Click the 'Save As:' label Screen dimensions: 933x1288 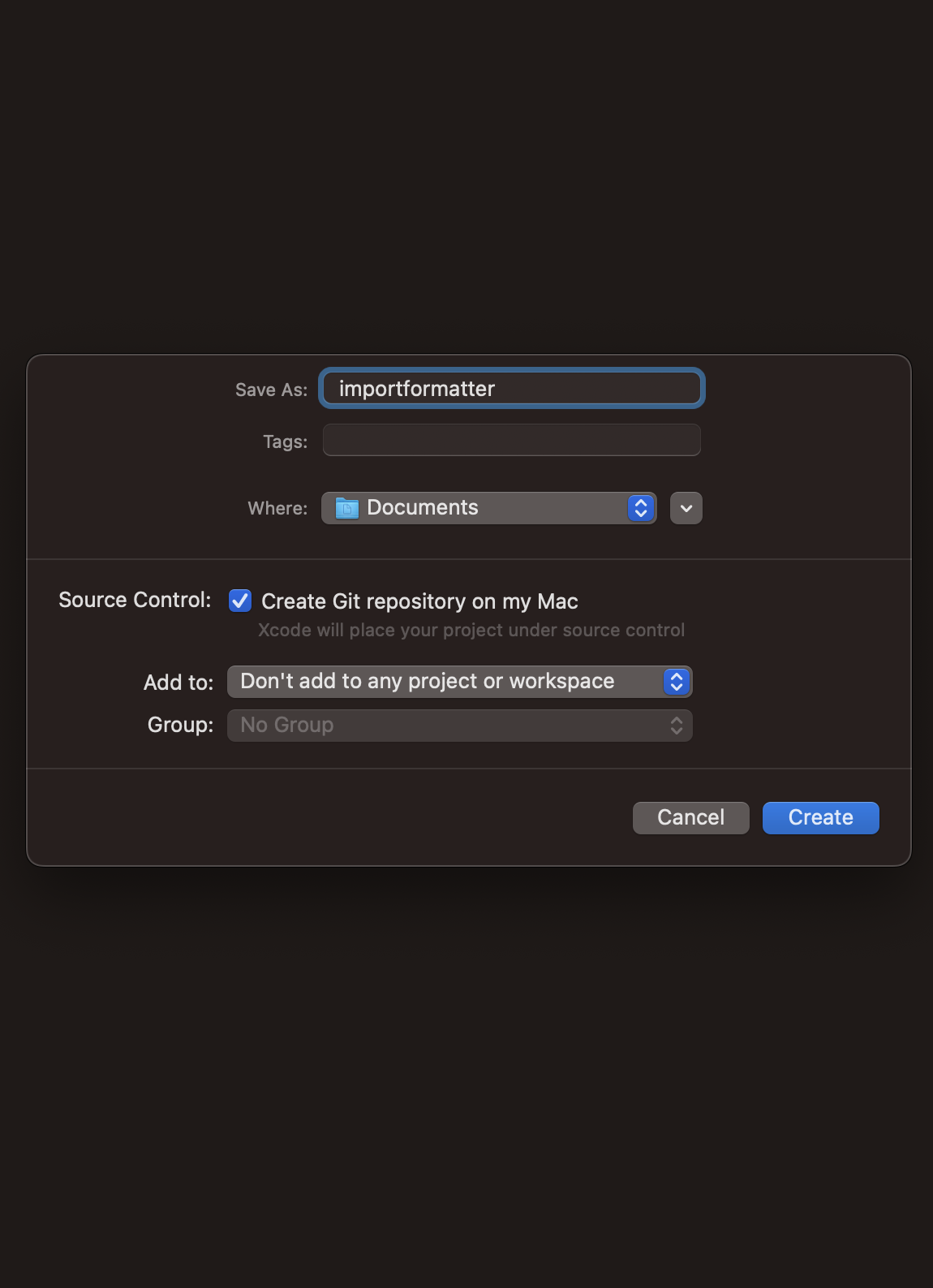tap(272, 390)
